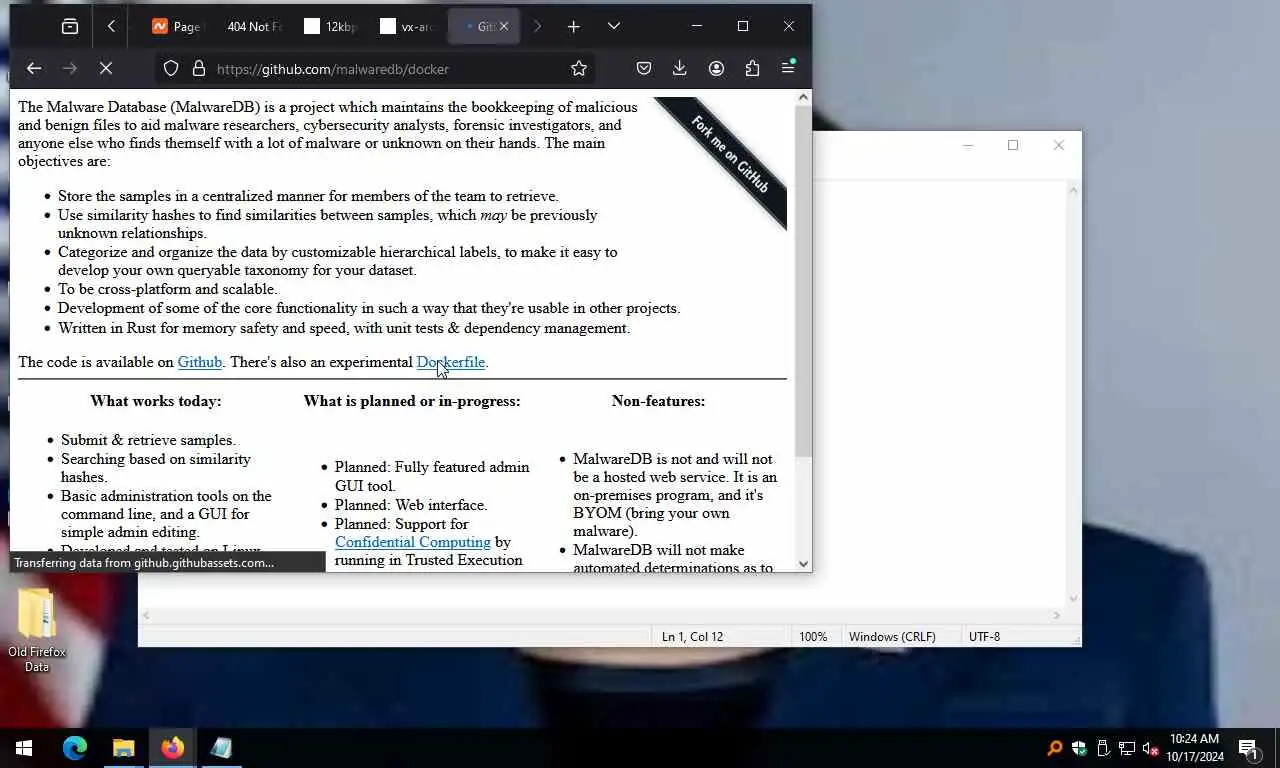This screenshot has height=768, width=1280.
Task: Click the muted volume tray icon
Action: (x=1151, y=748)
